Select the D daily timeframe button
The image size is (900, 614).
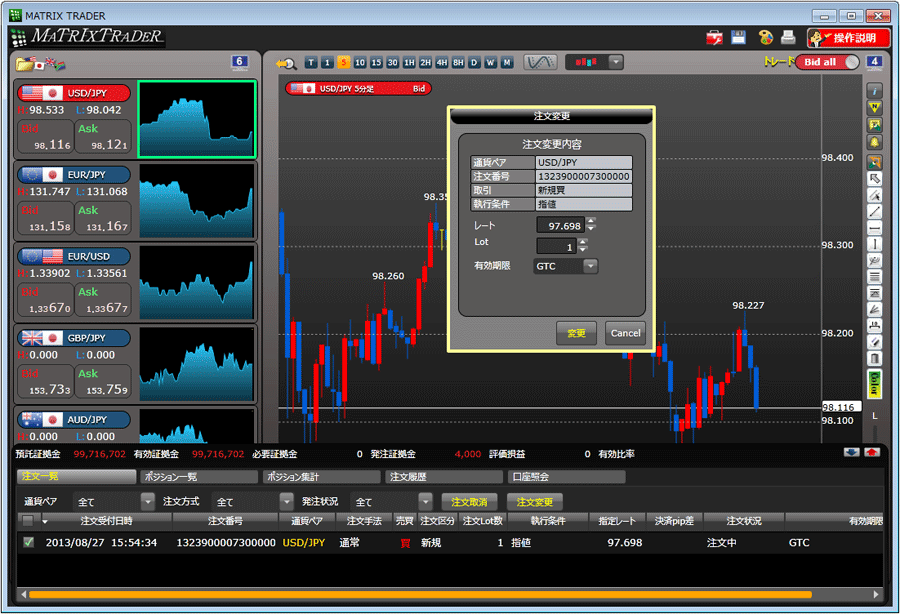click(474, 63)
